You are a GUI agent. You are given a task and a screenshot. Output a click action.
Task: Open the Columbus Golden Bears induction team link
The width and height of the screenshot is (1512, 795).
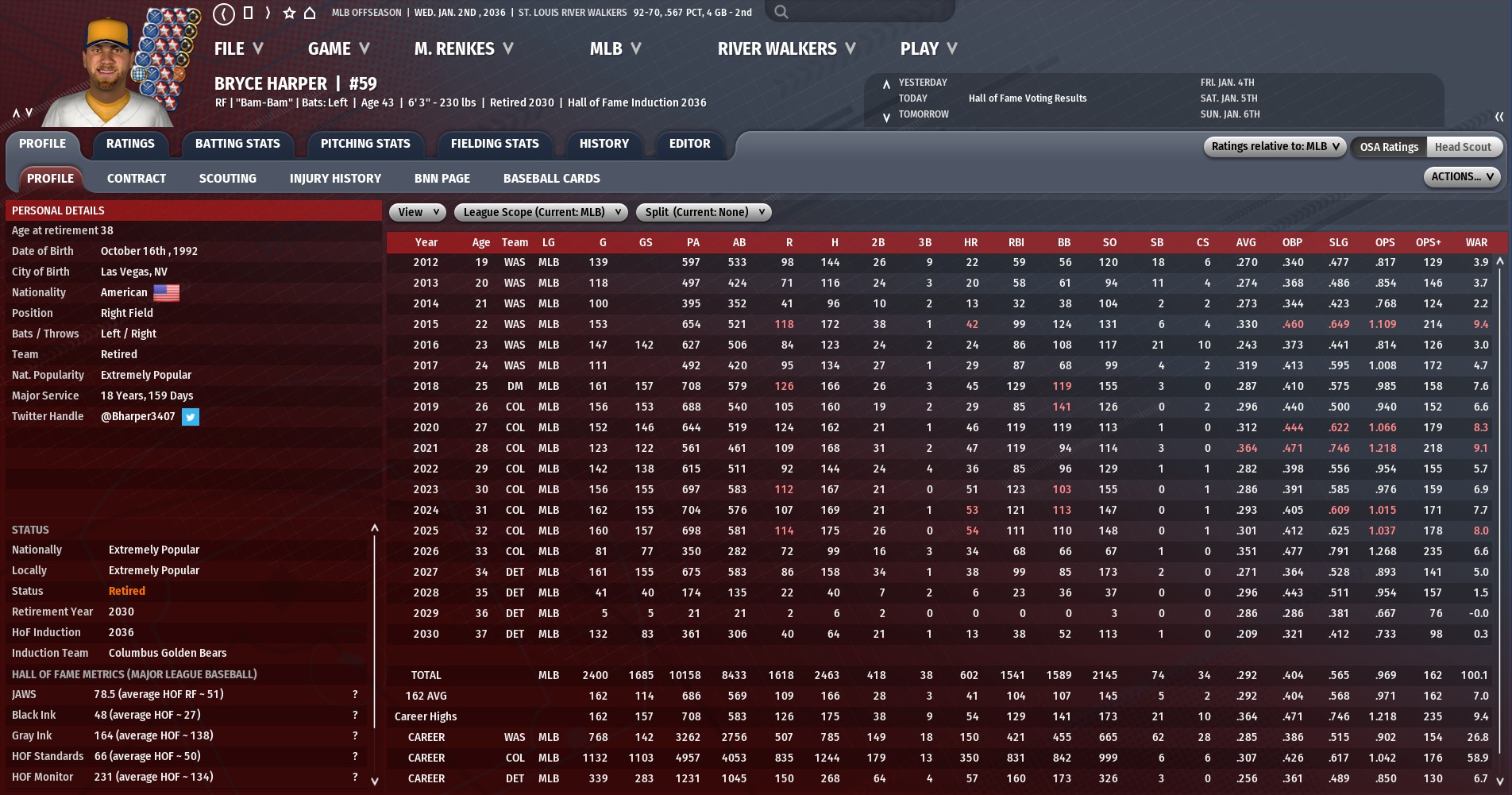[168, 654]
